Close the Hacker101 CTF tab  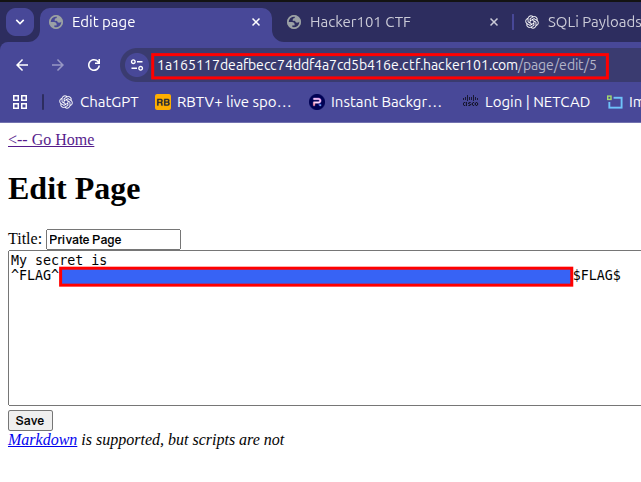coord(494,22)
